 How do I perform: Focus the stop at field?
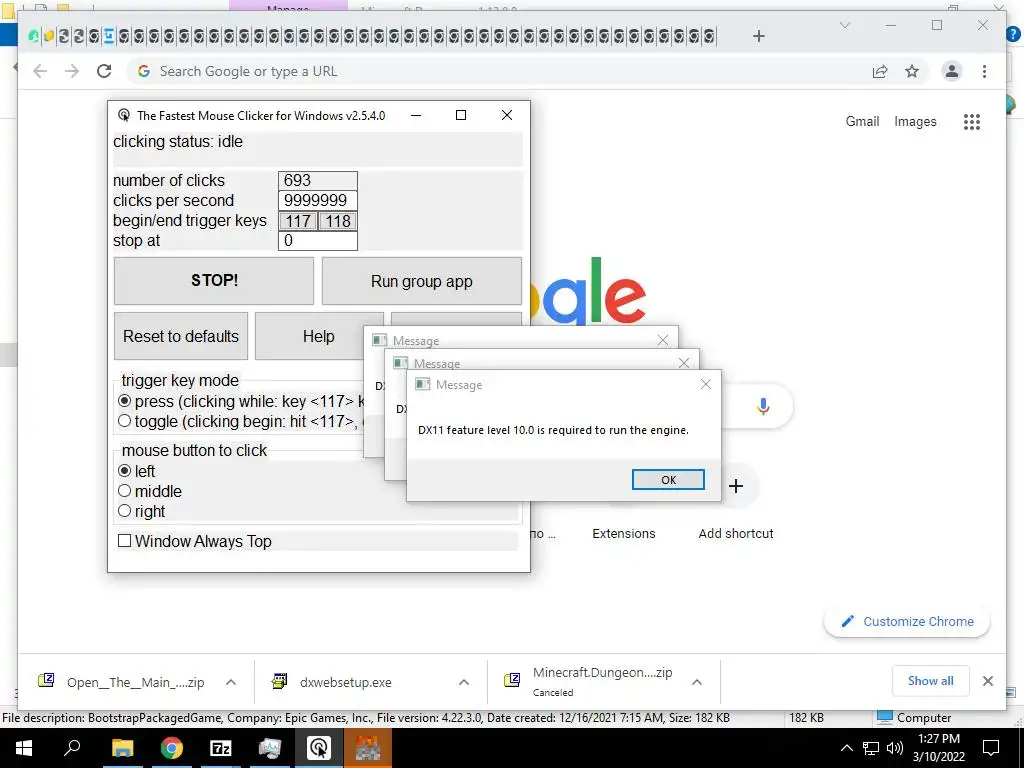(317, 240)
